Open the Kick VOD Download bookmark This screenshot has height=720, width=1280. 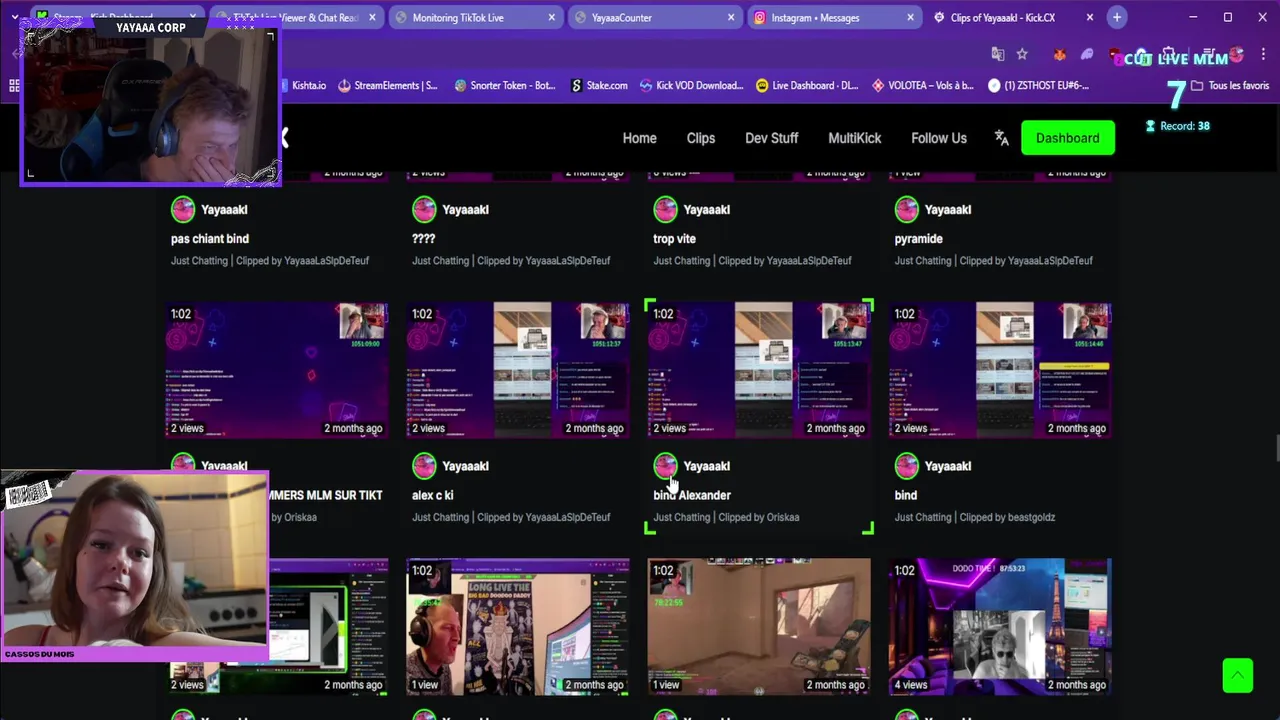click(x=692, y=86)
